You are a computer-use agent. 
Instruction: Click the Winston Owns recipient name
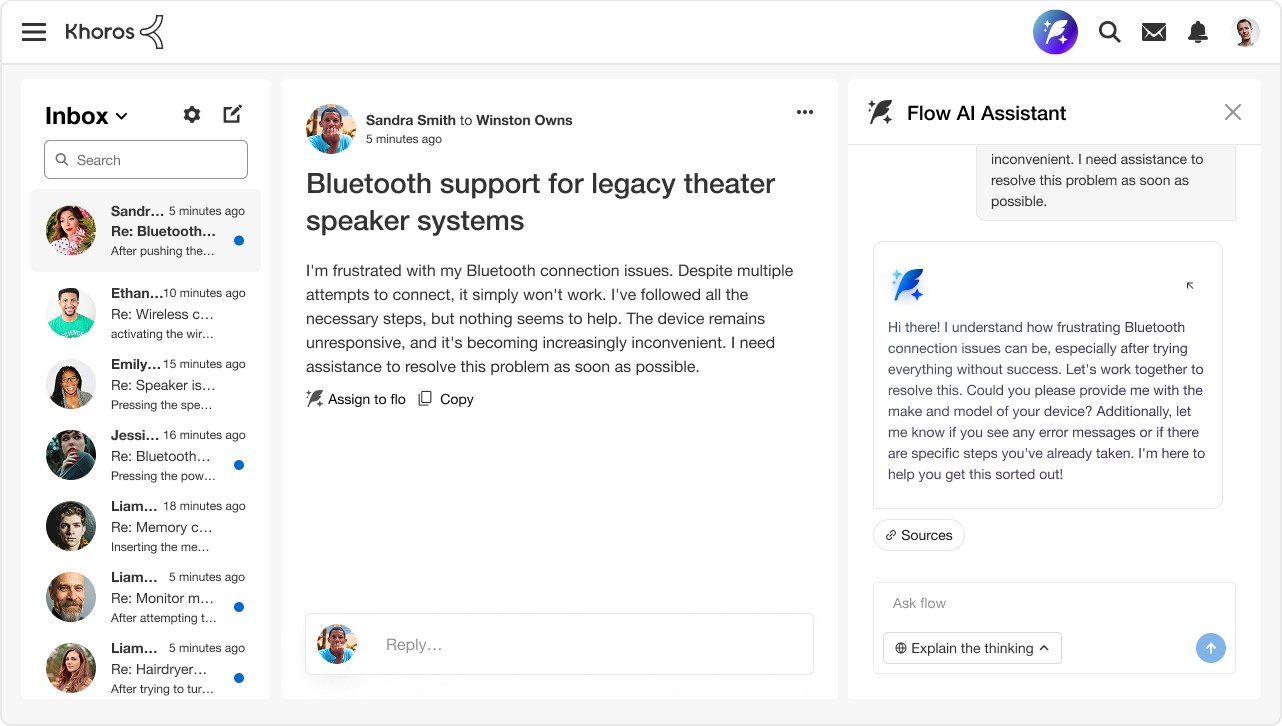pos(524,120)
